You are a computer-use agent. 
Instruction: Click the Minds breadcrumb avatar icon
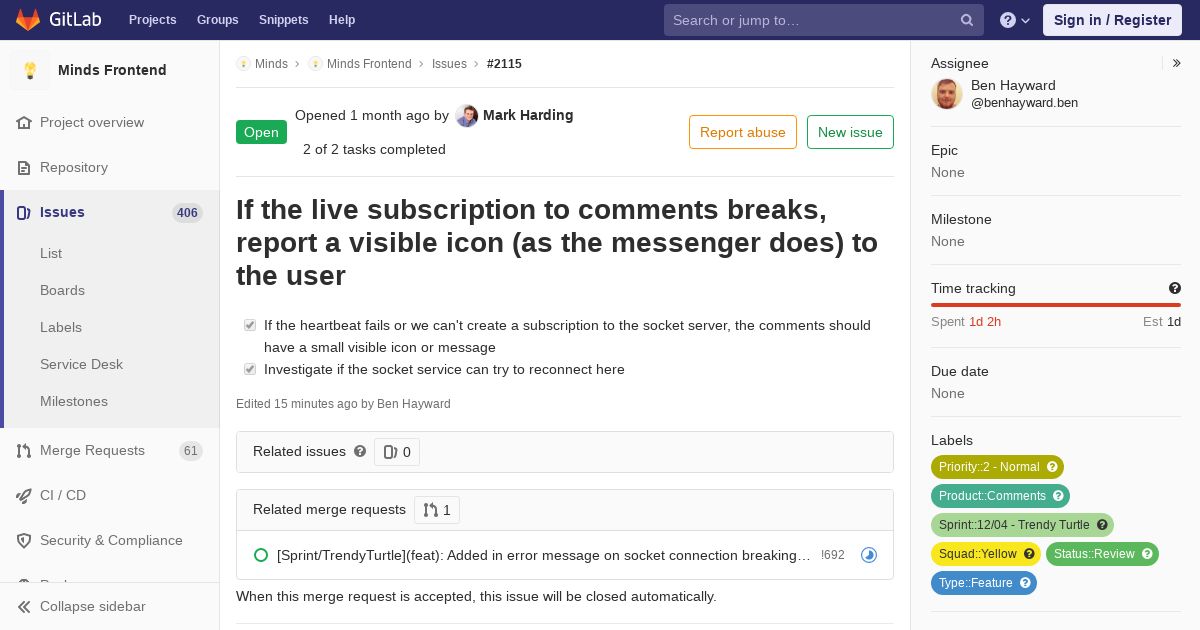(x=243, y=64)
